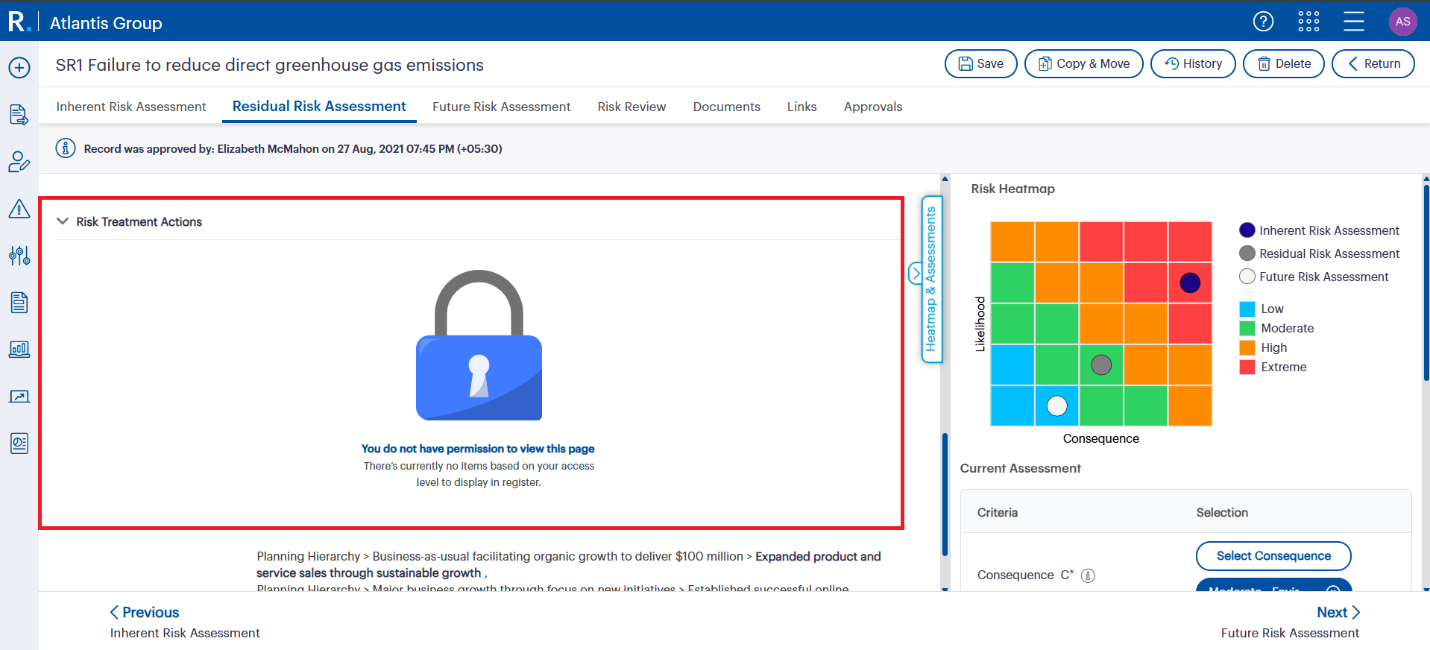
Task: Click the Low blue legend swatch
Action: (x=1246, y=309)
